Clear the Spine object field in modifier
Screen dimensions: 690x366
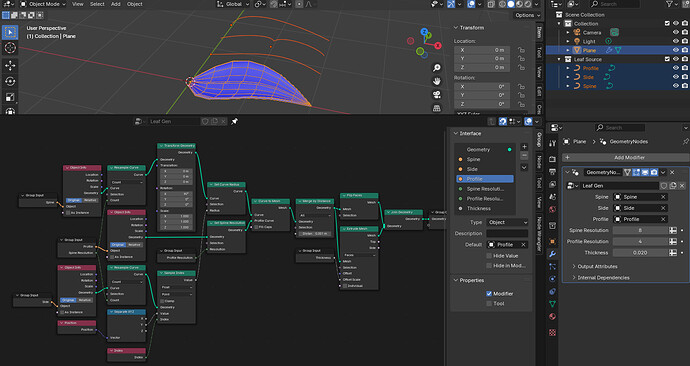pos(663,197)
